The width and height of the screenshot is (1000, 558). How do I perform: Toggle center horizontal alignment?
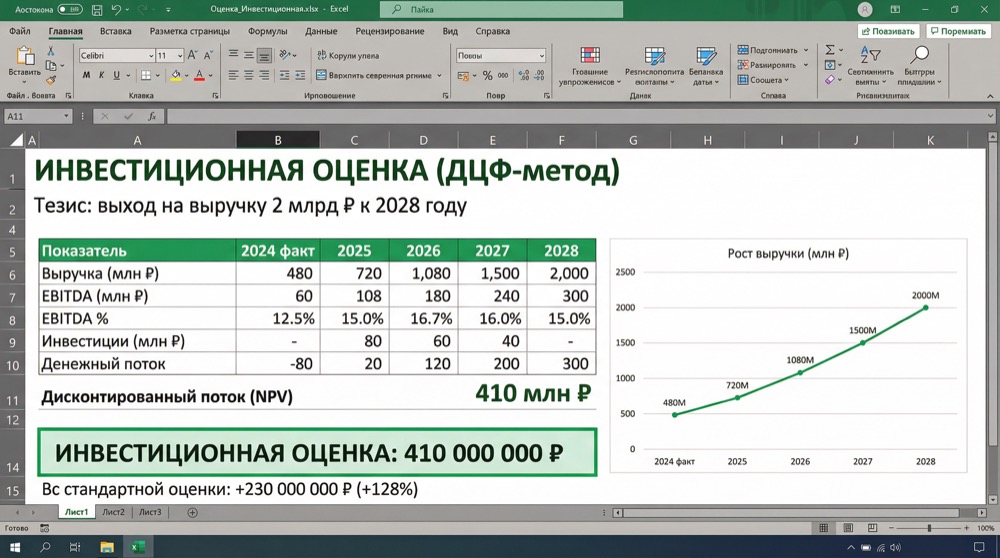pyautogui.click(x=249, y=75)
